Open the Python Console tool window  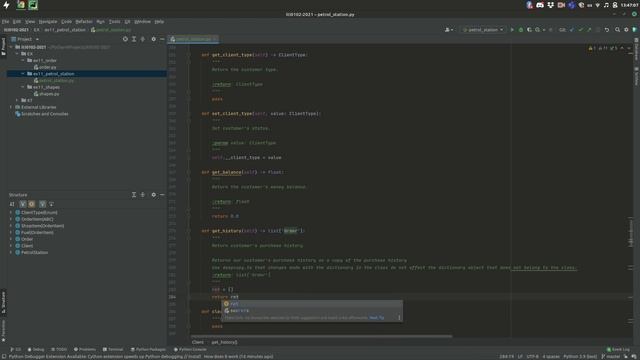[190, 349]
